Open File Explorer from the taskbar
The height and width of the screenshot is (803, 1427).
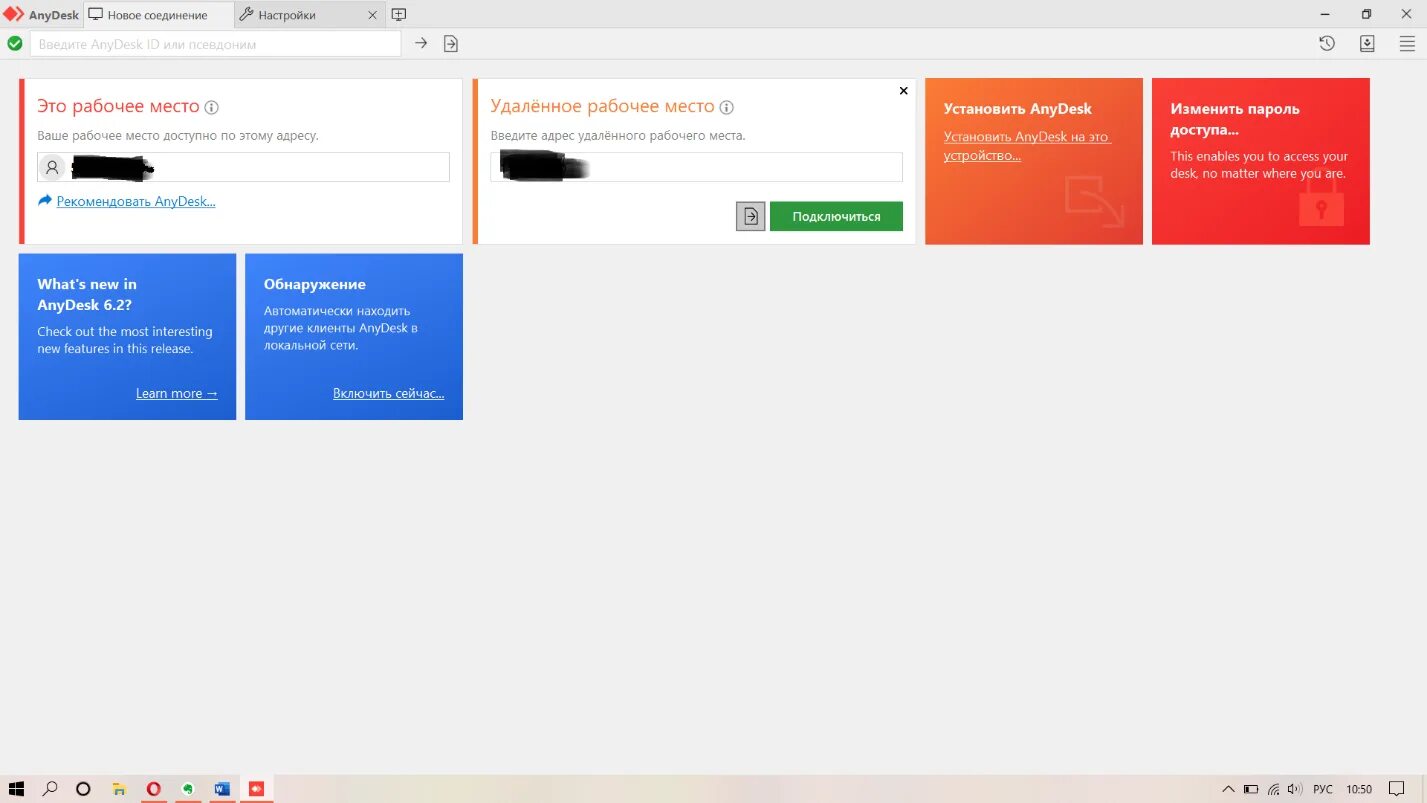point(119,789)
